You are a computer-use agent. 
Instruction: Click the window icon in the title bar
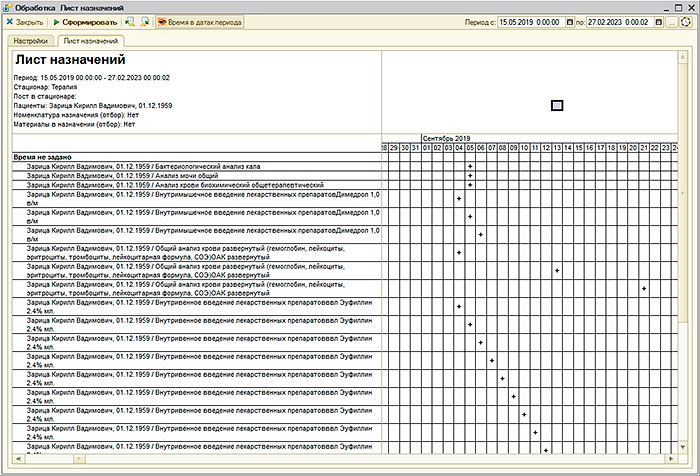[x=9, y=6]
